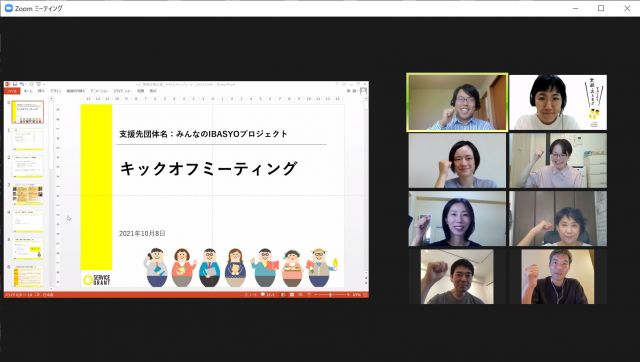Open the Insert (挿入) ribbon tab
This screenshot has width=640, height=362.
point(41,91)
